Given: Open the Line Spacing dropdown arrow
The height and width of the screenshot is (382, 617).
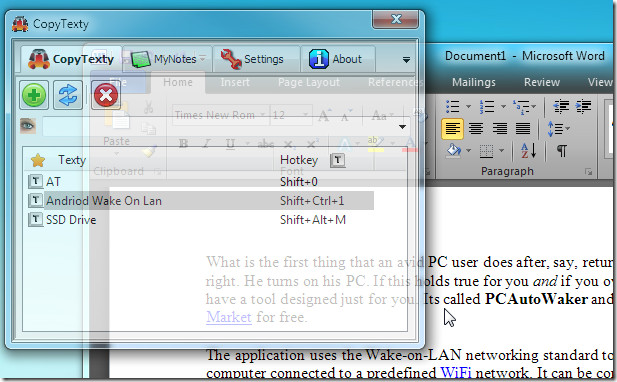Looking at the screenshot, I should tap(567, 128).
